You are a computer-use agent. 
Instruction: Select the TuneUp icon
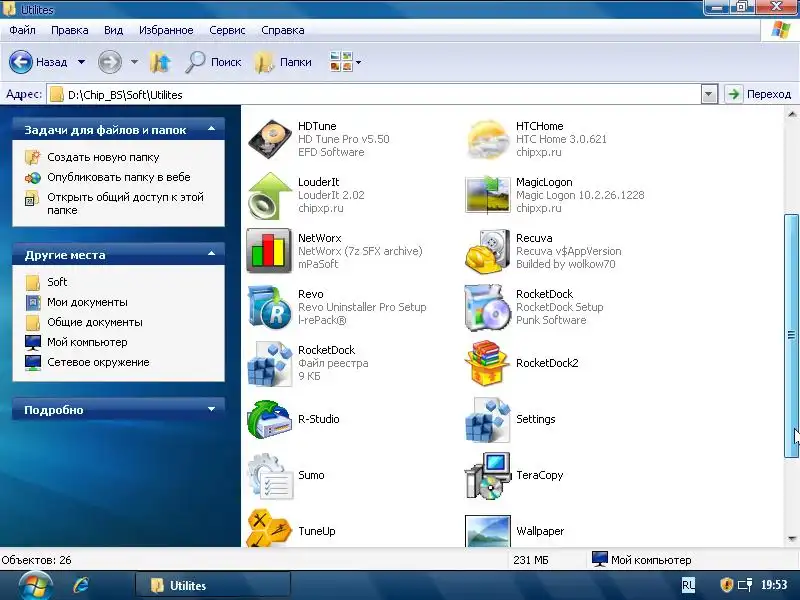269,528
